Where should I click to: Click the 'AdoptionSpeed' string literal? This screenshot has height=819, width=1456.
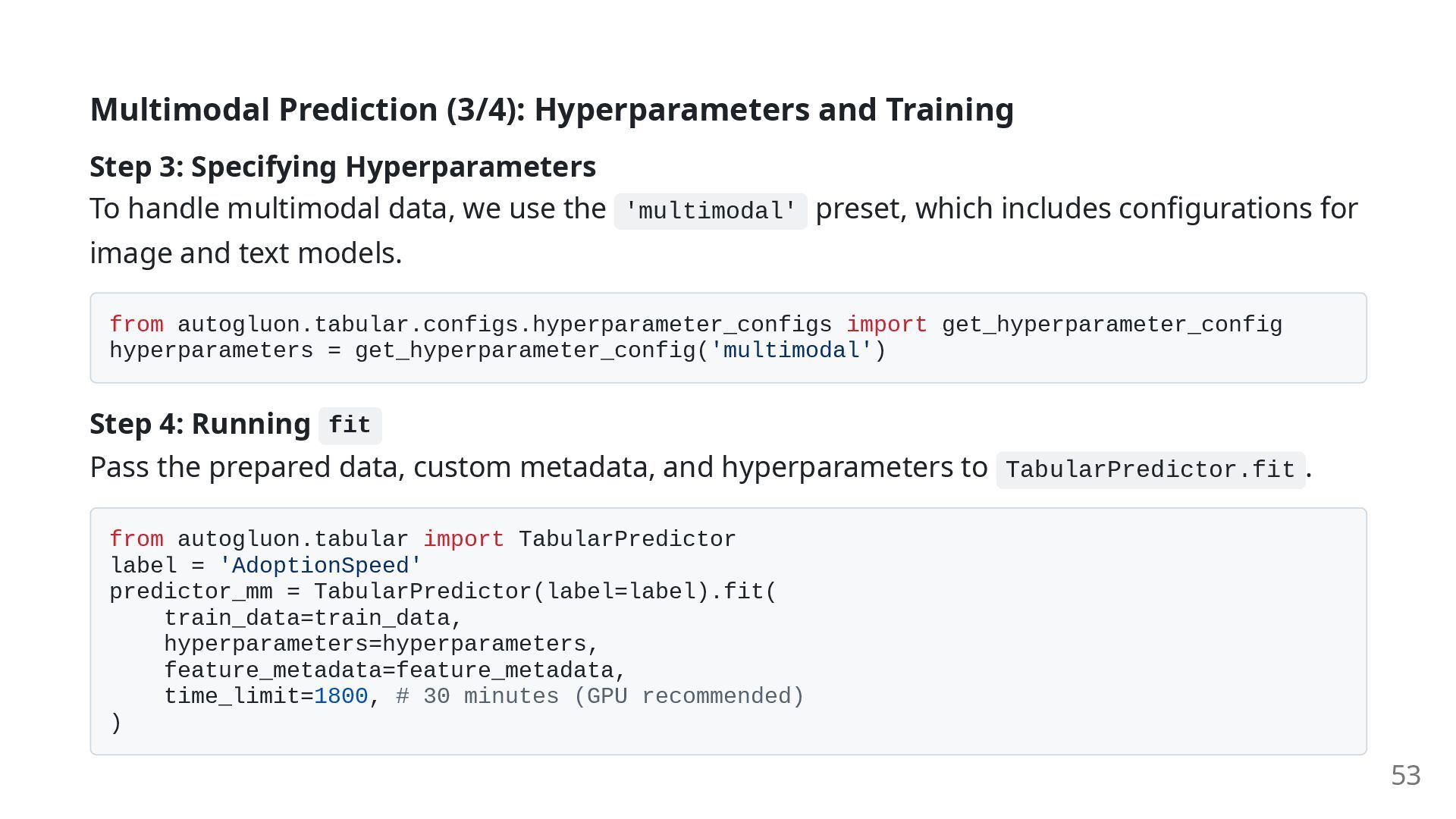(x=320, y=566)
